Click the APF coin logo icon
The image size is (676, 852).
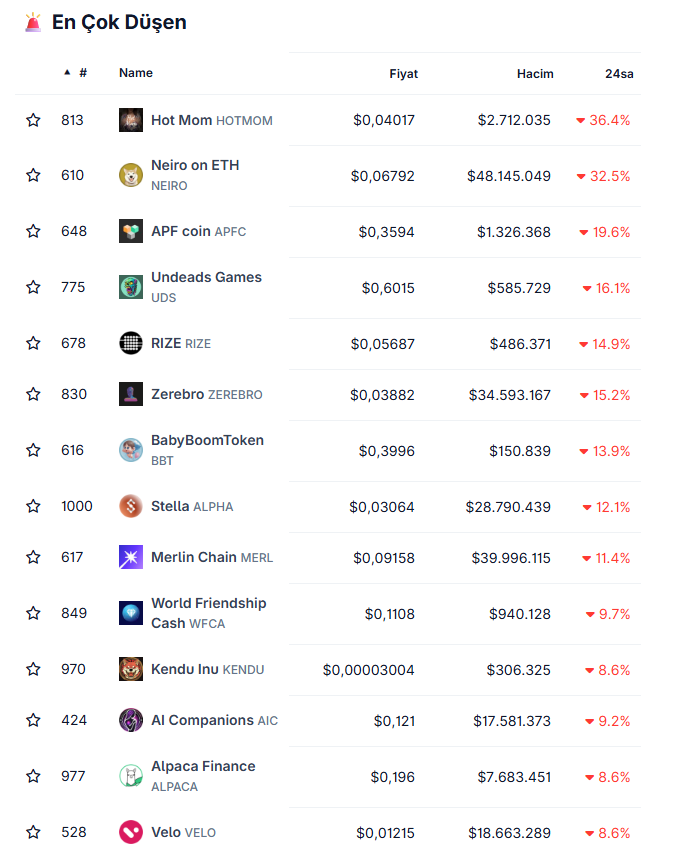click(x=131, y=231)
